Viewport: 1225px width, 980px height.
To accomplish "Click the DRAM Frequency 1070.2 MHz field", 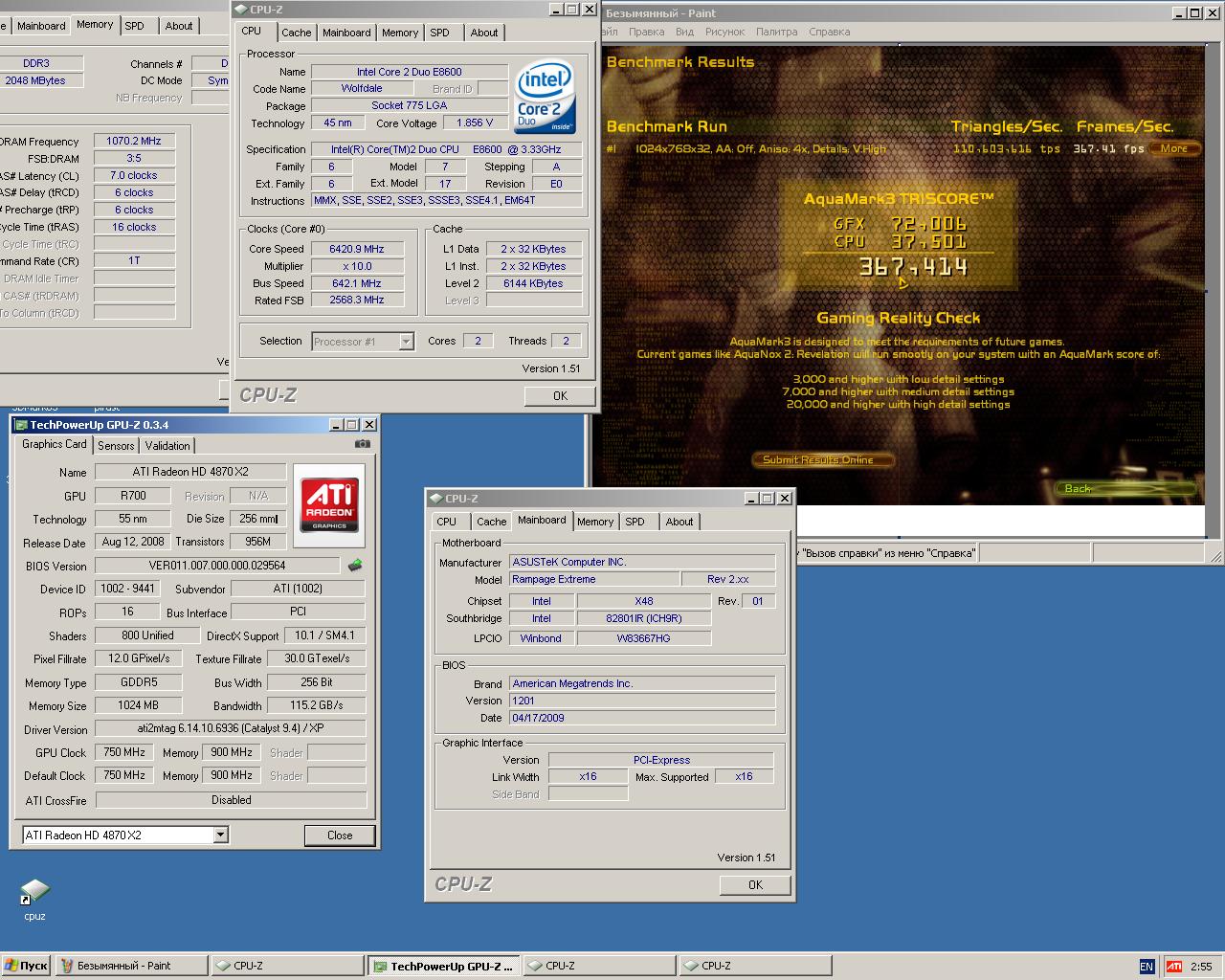I will (134, 141).
